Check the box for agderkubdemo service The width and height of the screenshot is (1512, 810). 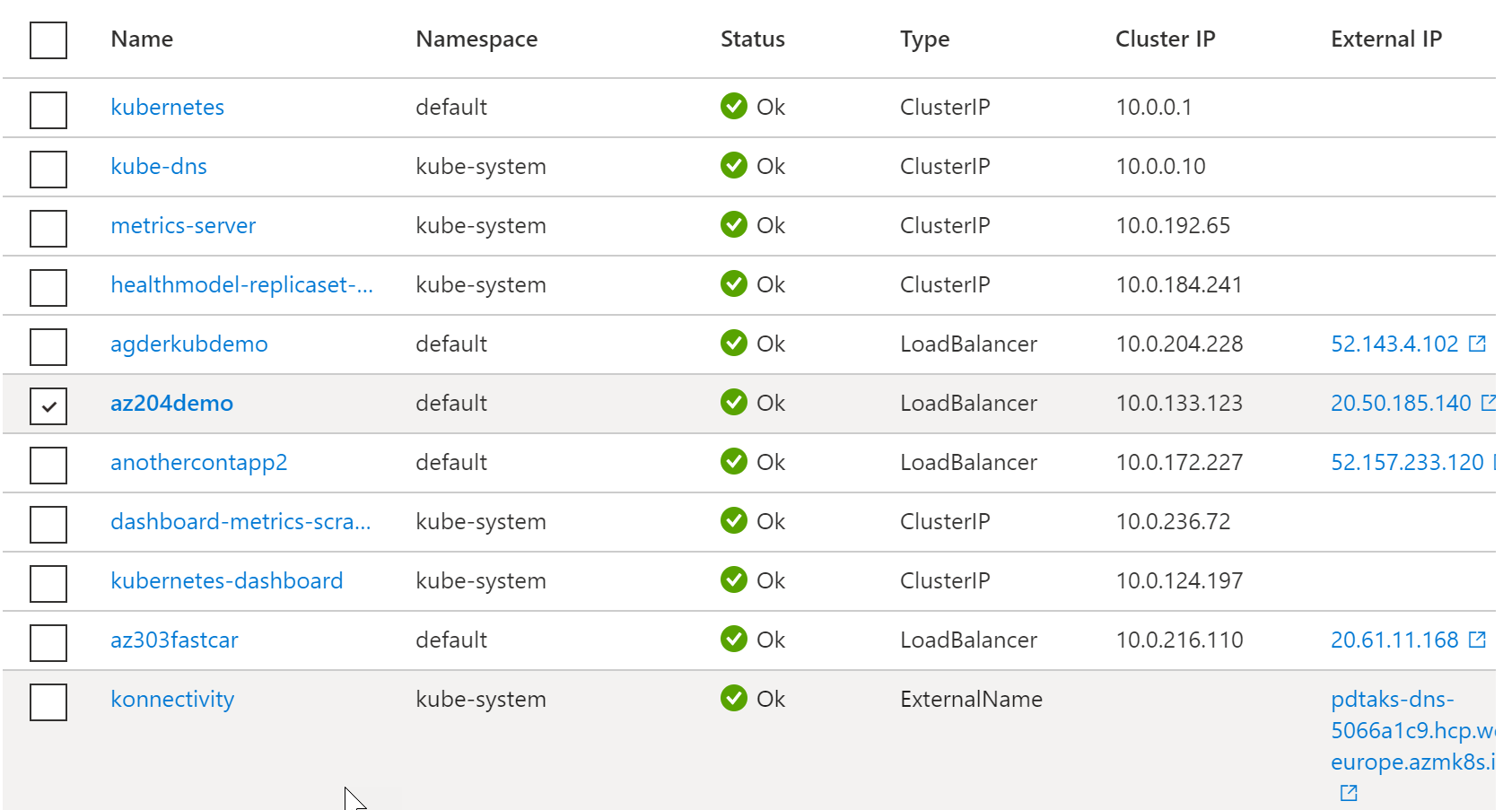click(48, 347)
